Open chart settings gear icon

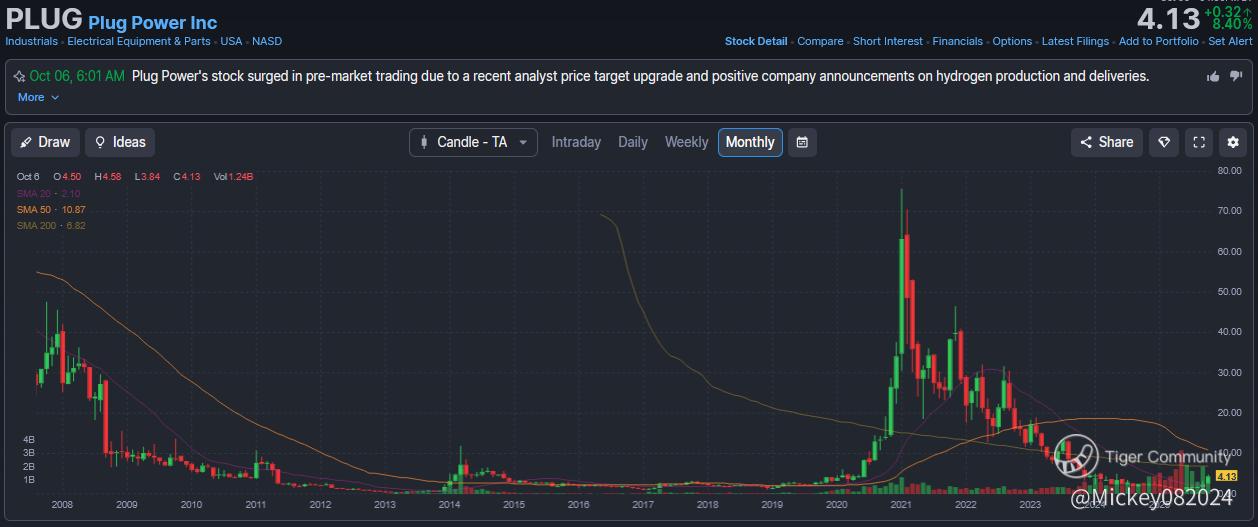[x=1234, y=142]
